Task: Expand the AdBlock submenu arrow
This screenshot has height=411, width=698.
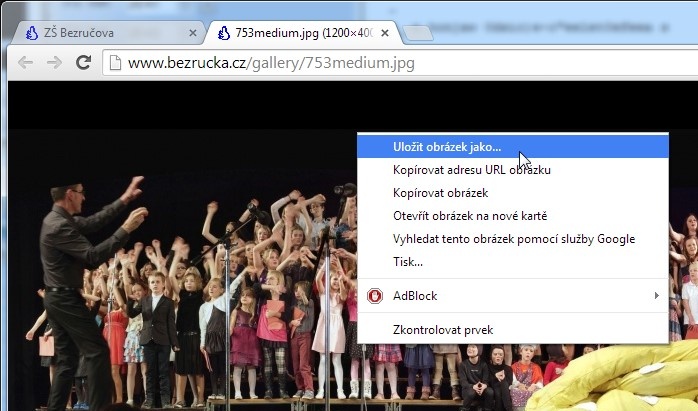Action: [x=657, y=295]
